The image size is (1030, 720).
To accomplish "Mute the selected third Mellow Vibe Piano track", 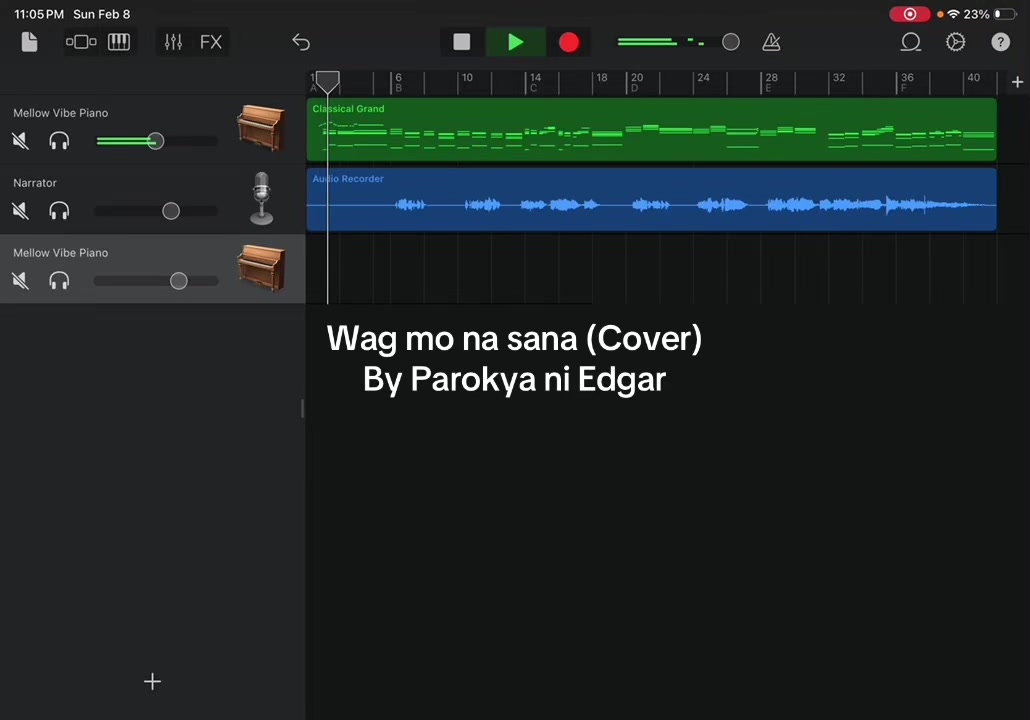I will (20, 281).
